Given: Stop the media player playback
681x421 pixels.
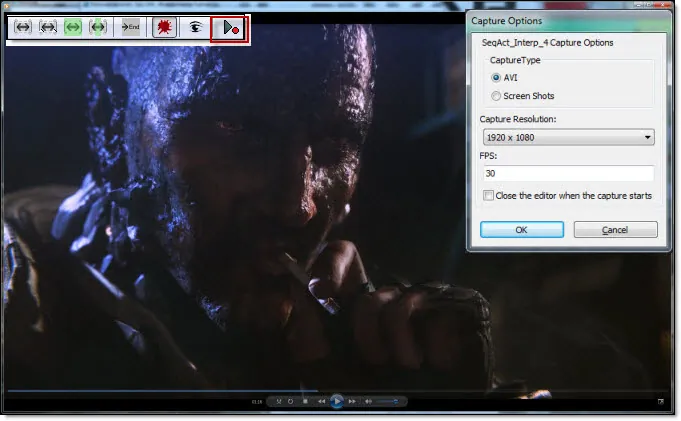Looking at the screenshot, I should [305, 401].
